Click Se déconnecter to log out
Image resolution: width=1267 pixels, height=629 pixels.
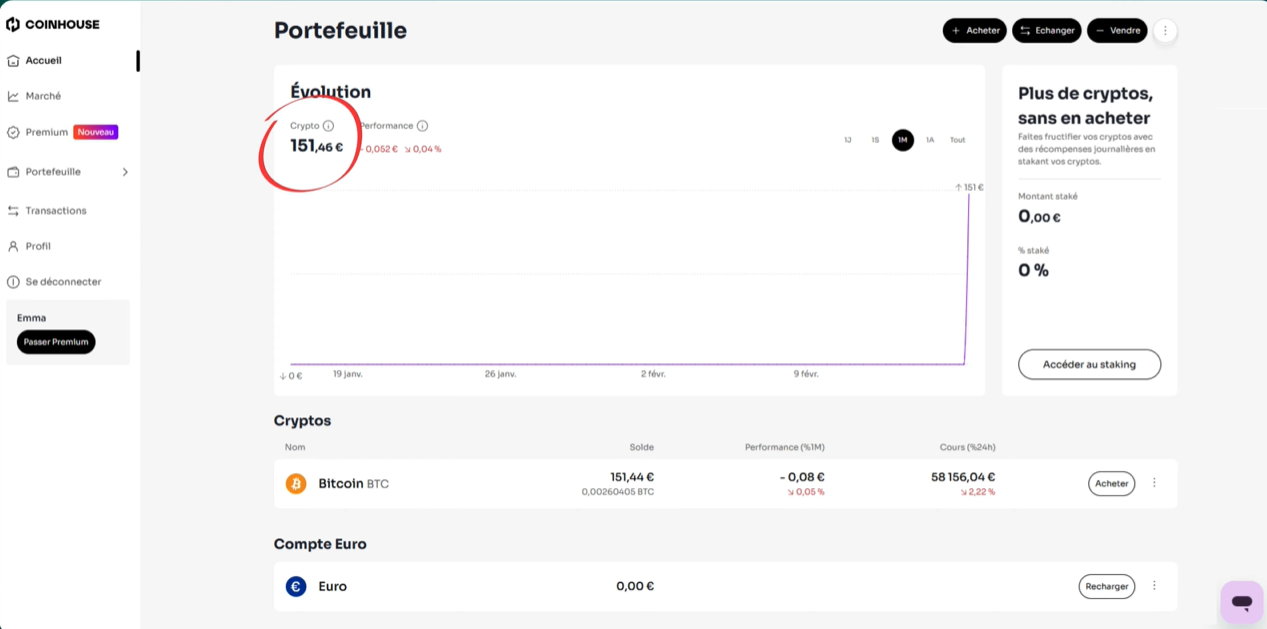(63, 282)
